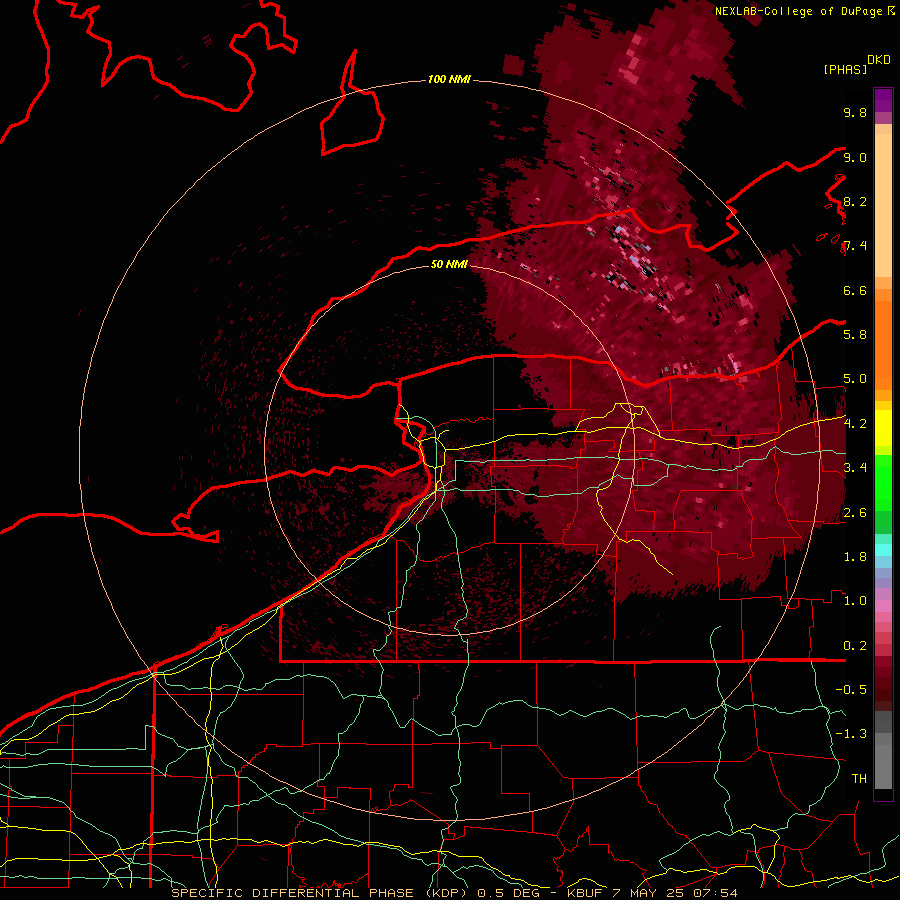Click the [PHAS] unit label
The height and width of the screenshot is (900, 900).
pyautogui.click(x=845, y=69)
